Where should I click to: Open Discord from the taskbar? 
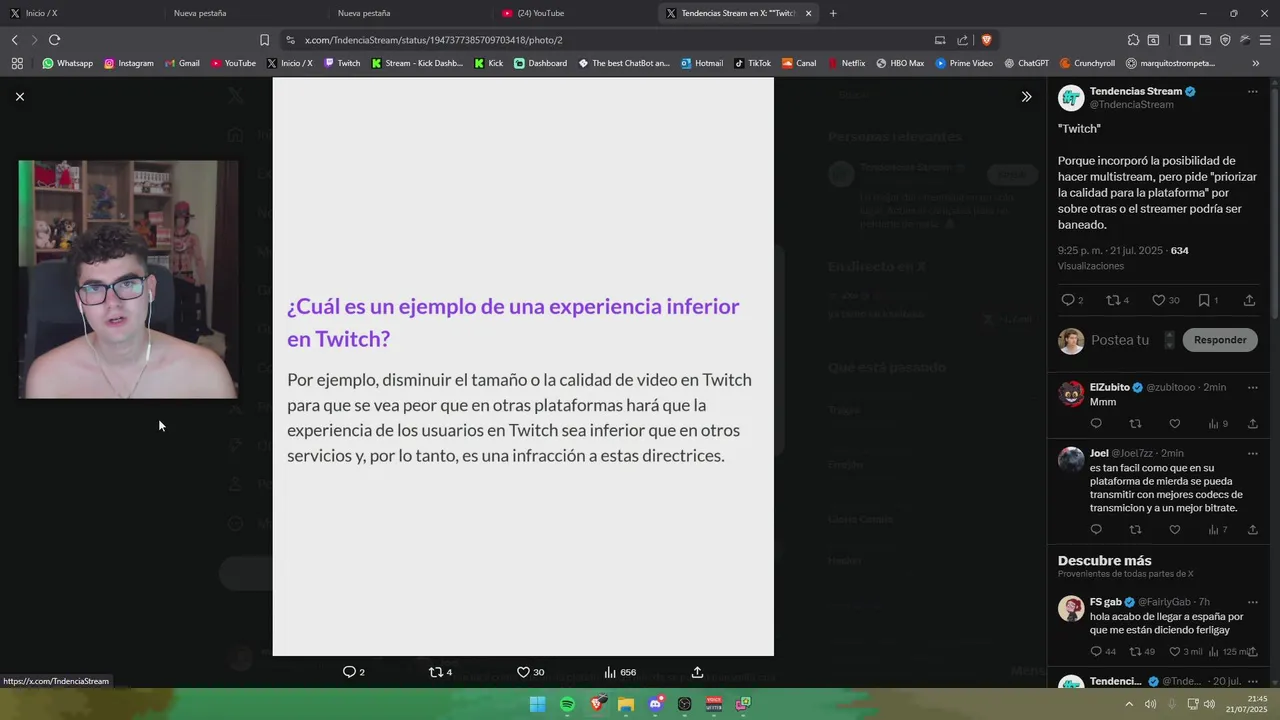click(655, 704)
